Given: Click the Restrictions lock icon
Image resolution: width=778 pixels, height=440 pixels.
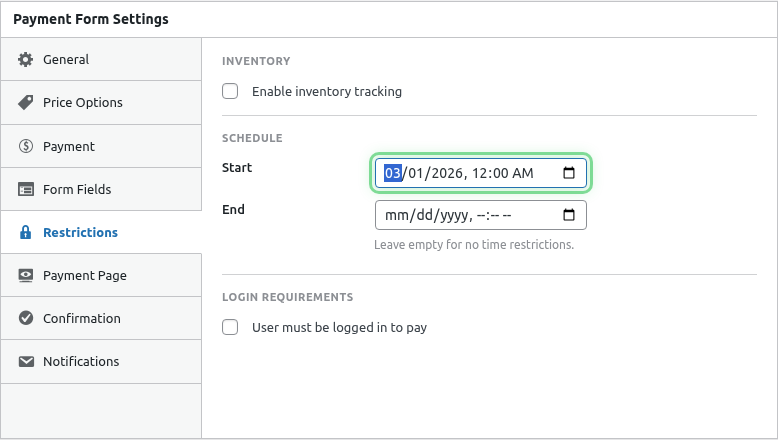Looking at the screenshot, I should point(26,232).
